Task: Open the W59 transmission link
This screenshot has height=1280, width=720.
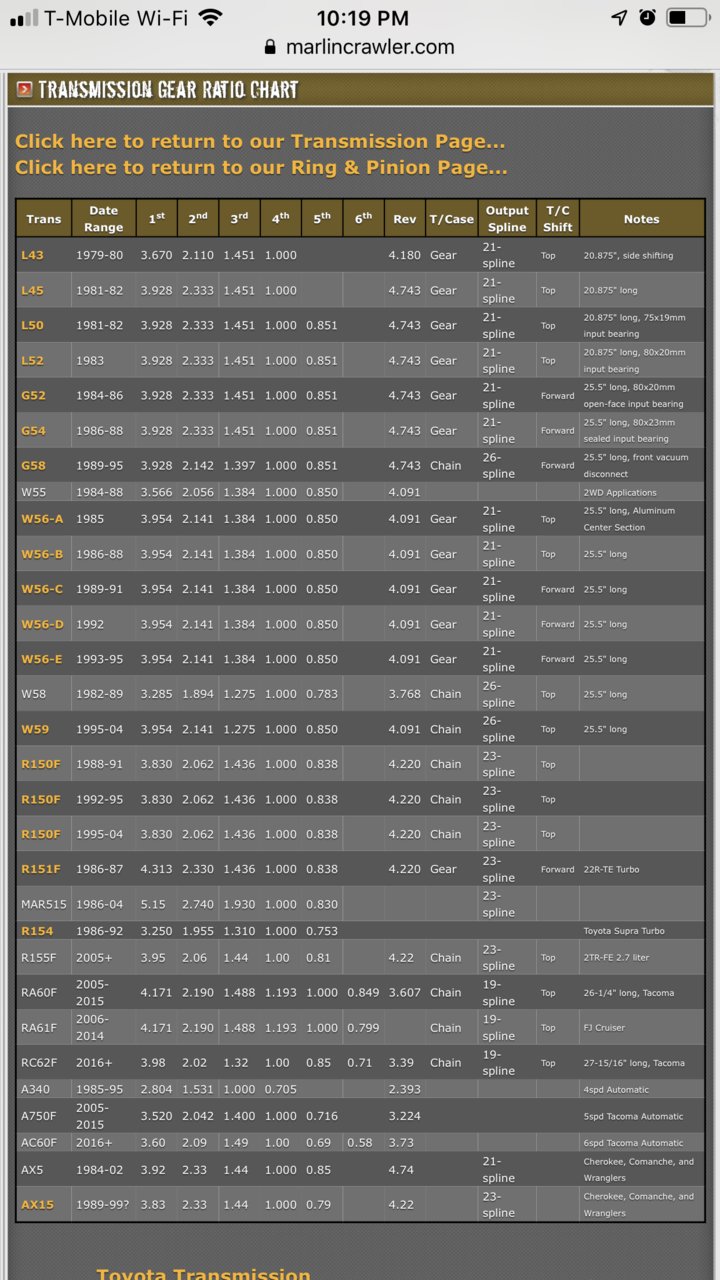Action: pos(33,729)
